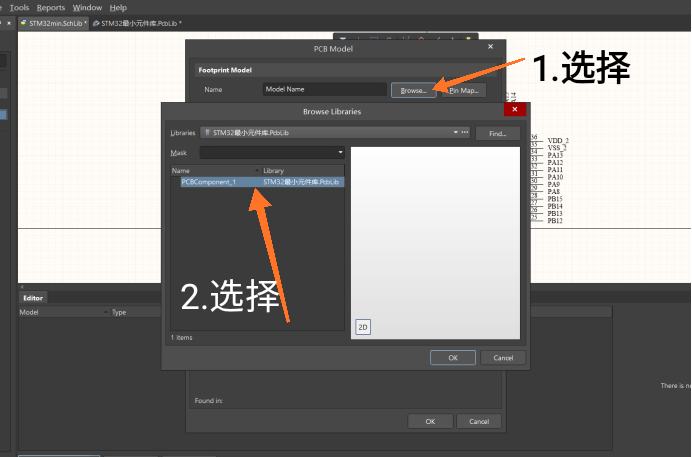Open the Help menu
The height and width of the screenshot is (457, 692).
tap(118, 7)
